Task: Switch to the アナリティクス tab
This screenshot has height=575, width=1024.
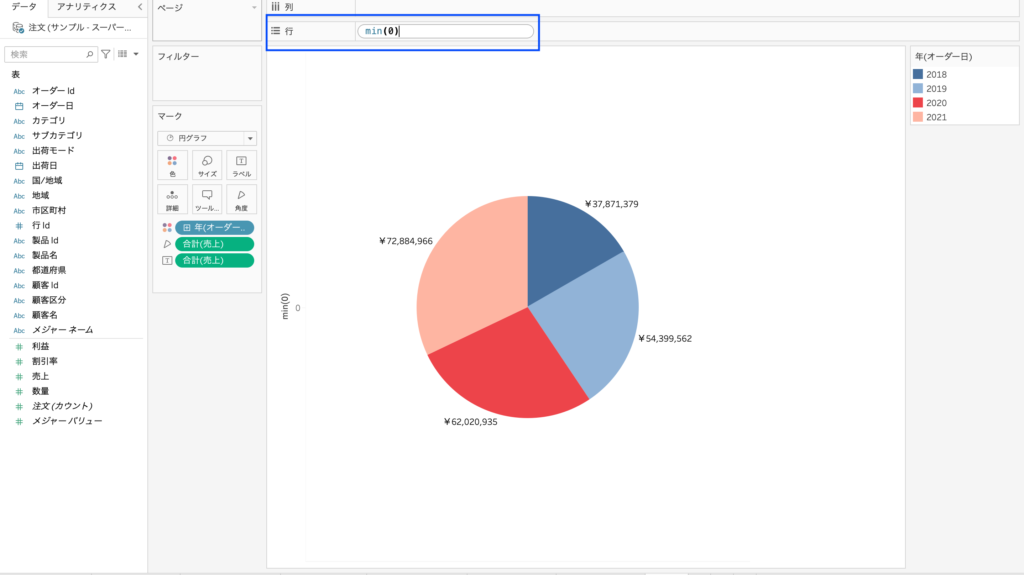Action: 86,7
